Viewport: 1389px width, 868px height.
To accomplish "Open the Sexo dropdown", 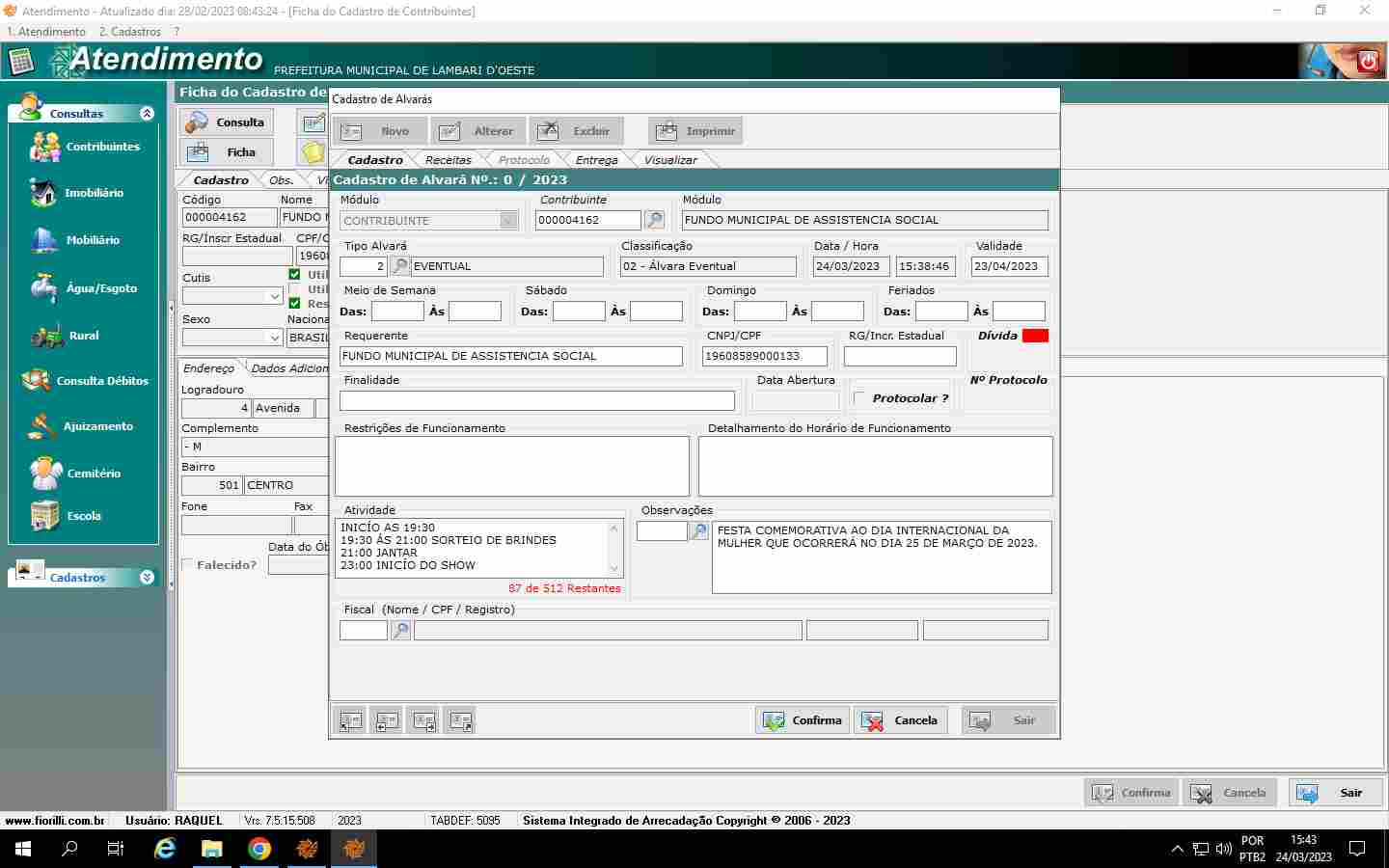I will click(x=274, y=338).
